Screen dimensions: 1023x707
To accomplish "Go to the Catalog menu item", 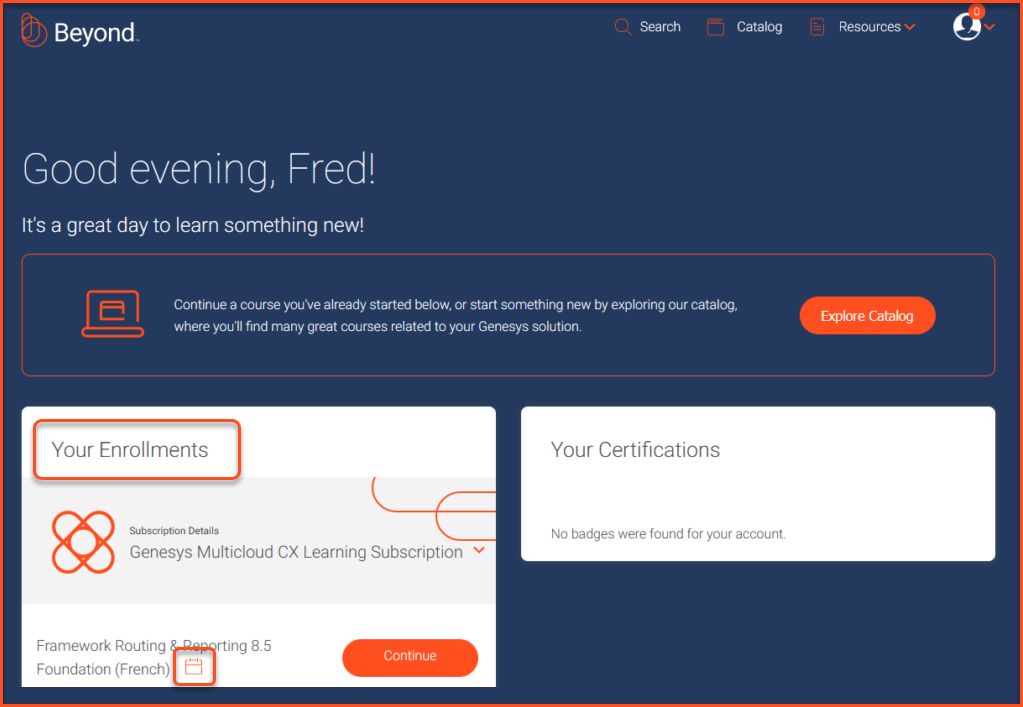I will click(759, 27).
